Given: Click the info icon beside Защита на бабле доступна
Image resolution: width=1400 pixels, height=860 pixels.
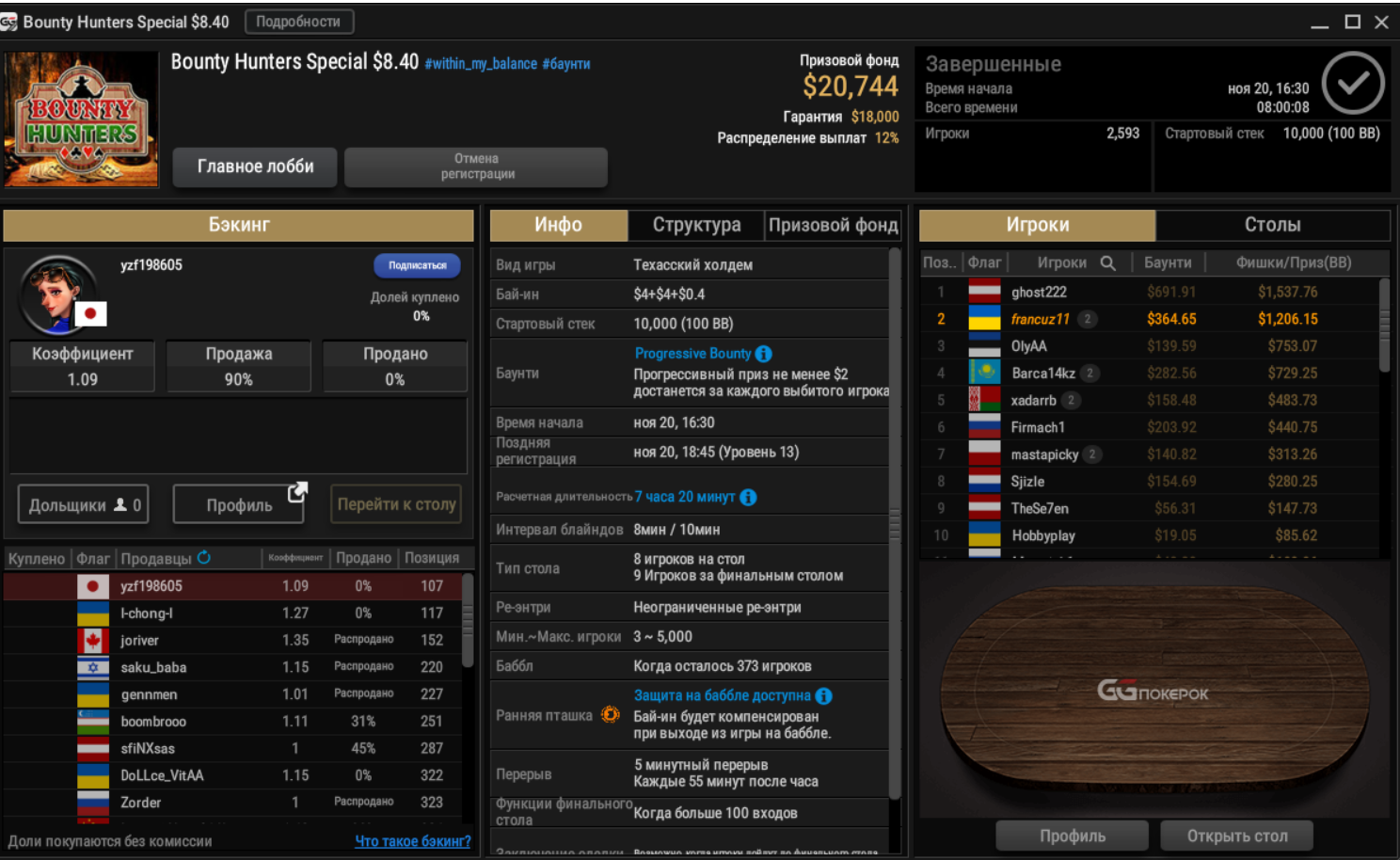Looking at the screenshot, I should (x=823, y=695).
